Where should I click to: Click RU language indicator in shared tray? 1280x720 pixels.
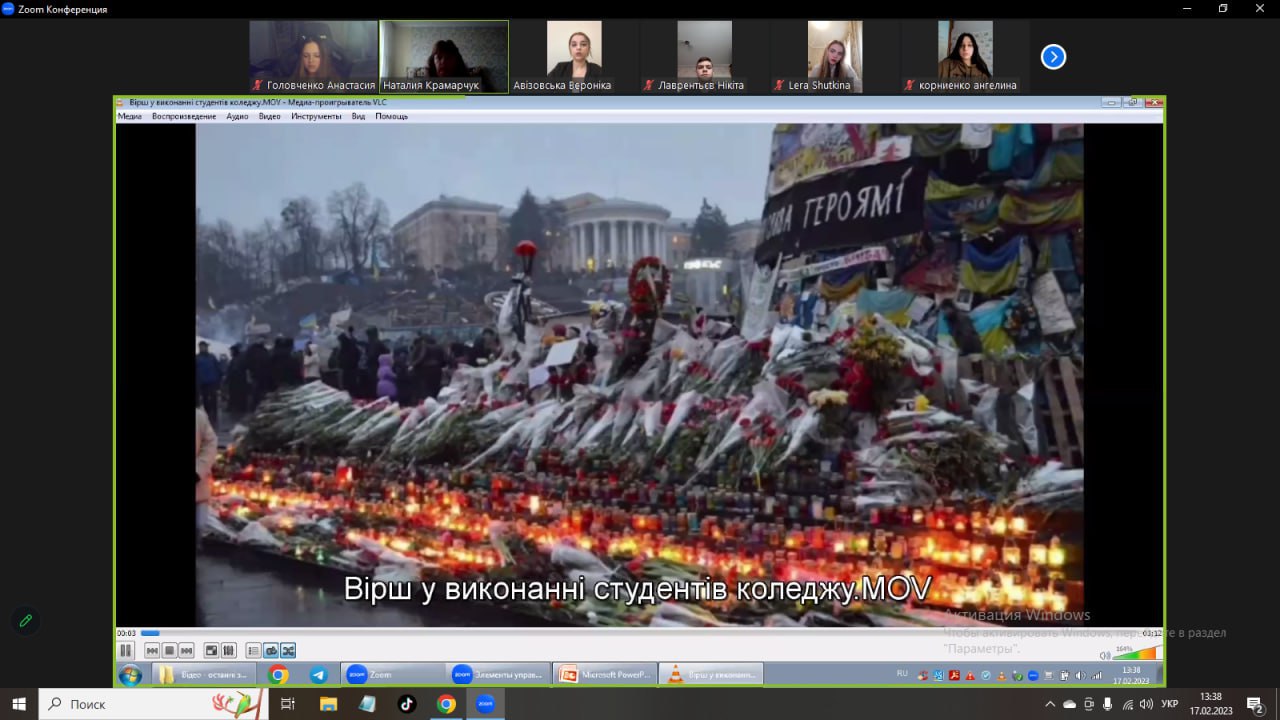pos(902,674)
